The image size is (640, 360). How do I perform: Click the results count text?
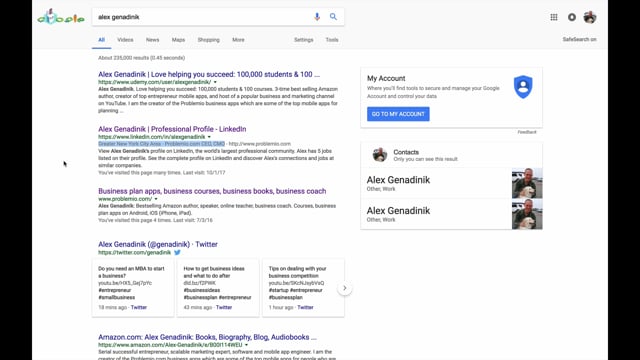click(x=141, y=58)
